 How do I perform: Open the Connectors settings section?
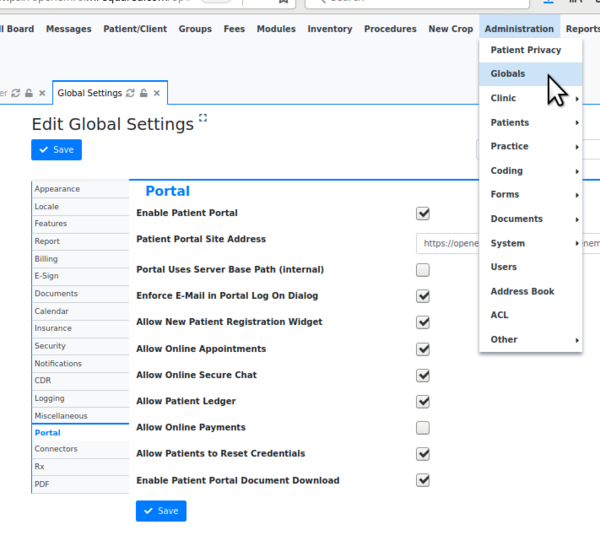(80, 449)
